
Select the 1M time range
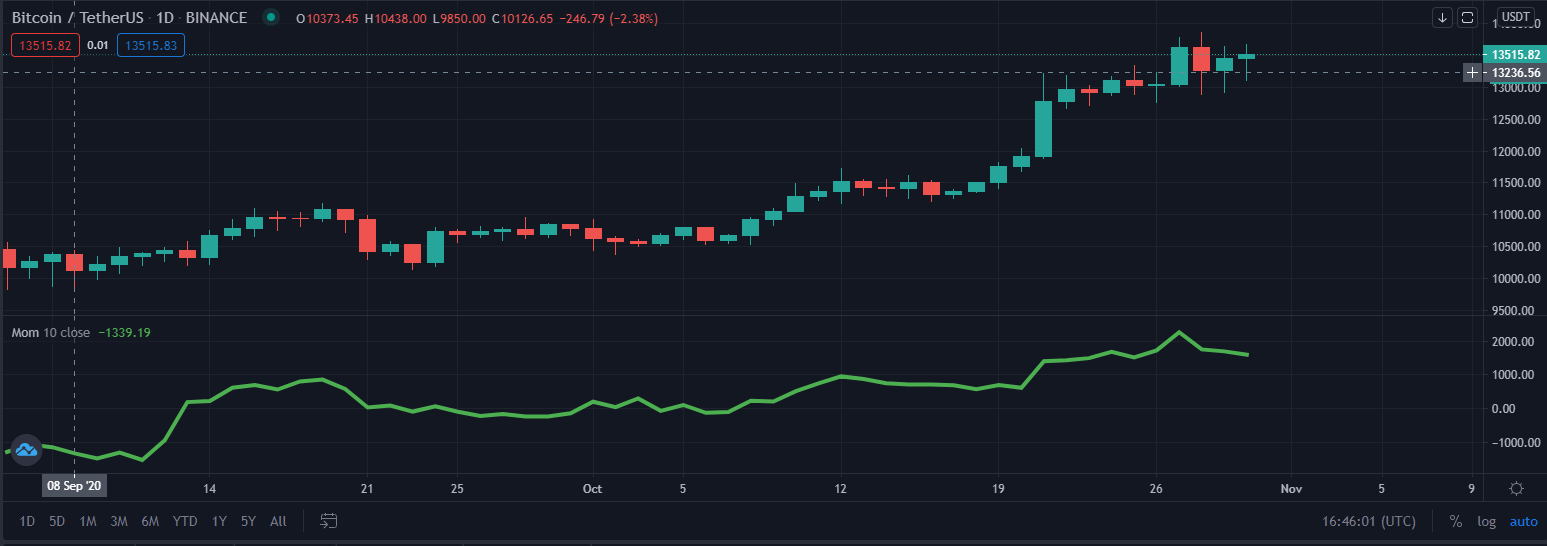coord(88,521)
